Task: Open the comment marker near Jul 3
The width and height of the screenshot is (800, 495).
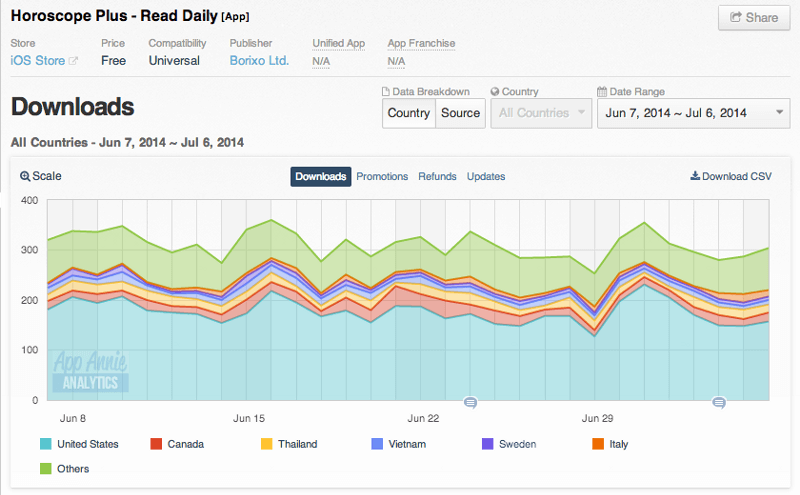Action: coord(719,403)
